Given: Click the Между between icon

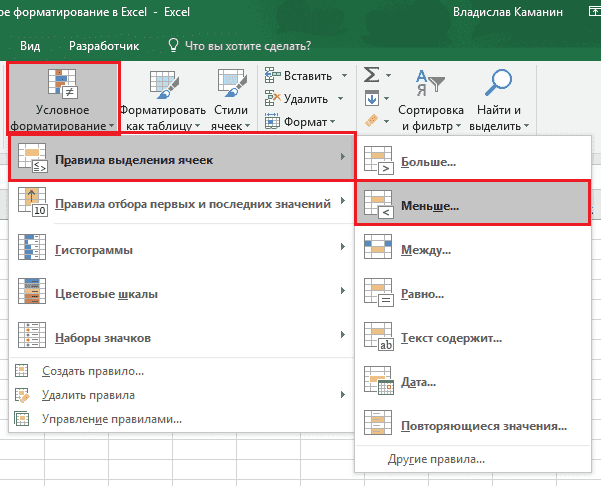Looking at the screenshot, I should point(378,247).
